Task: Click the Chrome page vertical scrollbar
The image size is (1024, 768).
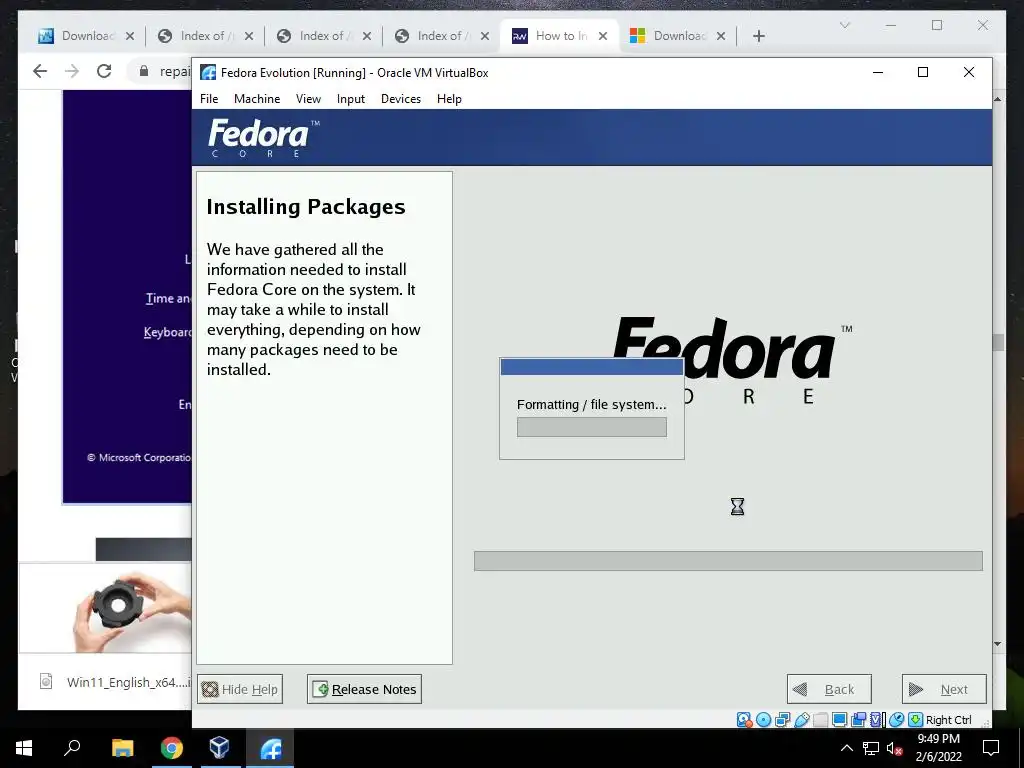Action: [997, 371]
